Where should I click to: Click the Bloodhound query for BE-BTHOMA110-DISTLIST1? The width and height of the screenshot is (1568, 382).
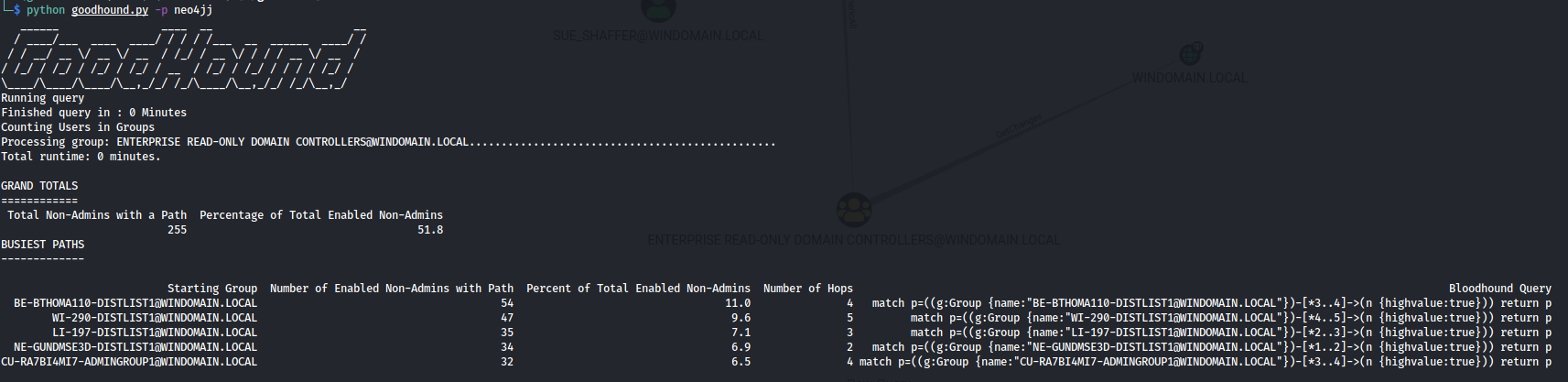[x=1212, y=303]
